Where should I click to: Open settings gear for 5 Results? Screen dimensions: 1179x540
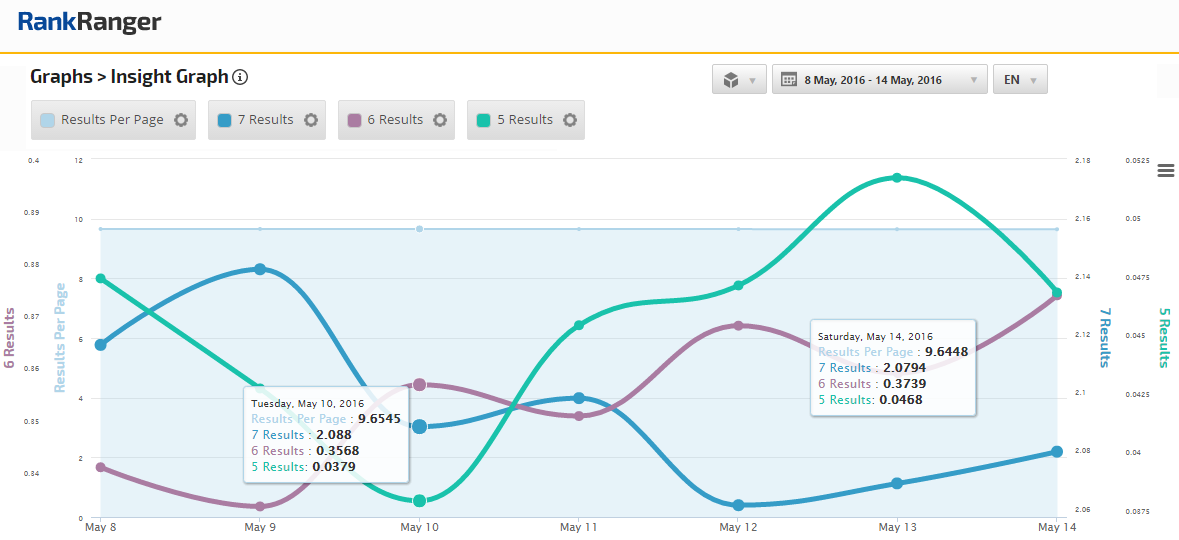(570, 120)
